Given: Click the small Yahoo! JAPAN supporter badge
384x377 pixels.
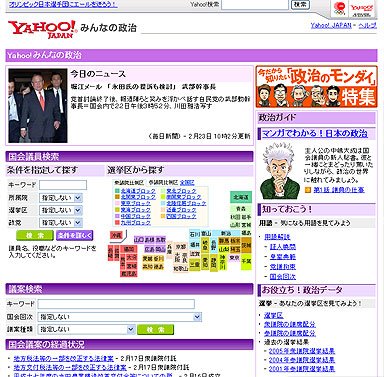Looking at the screenshot, I should click(361, 9).
